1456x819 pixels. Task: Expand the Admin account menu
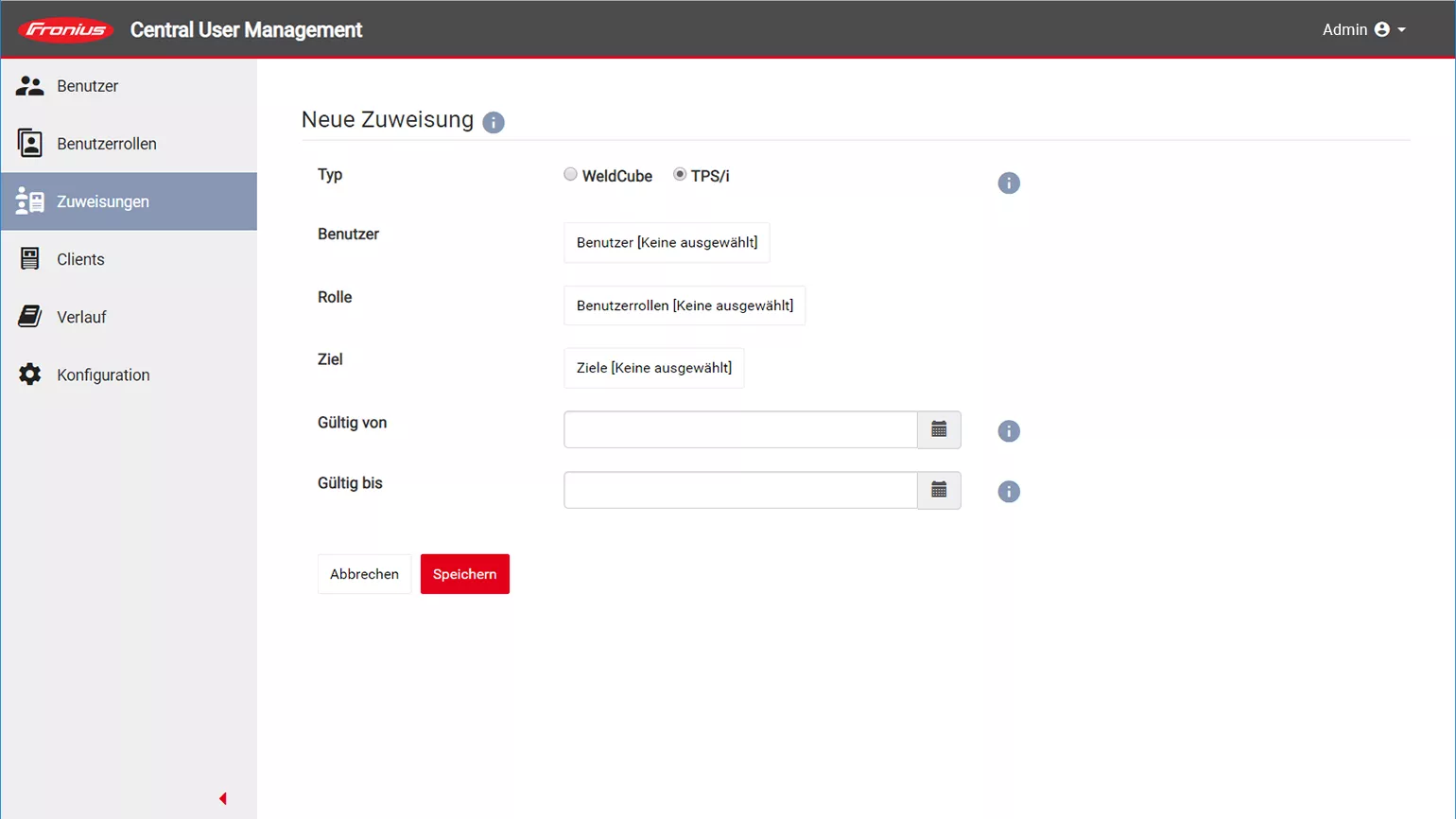(x=1363, y=30)
